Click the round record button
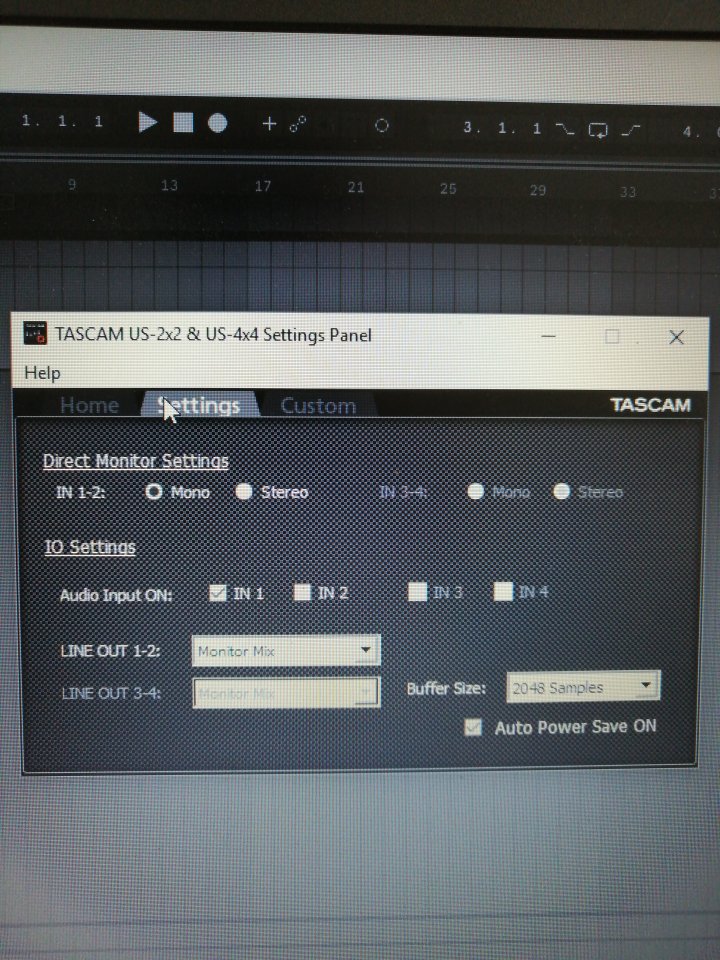This screenshot has width=720, height=960. pyautogui.click(x=217, y=123)
